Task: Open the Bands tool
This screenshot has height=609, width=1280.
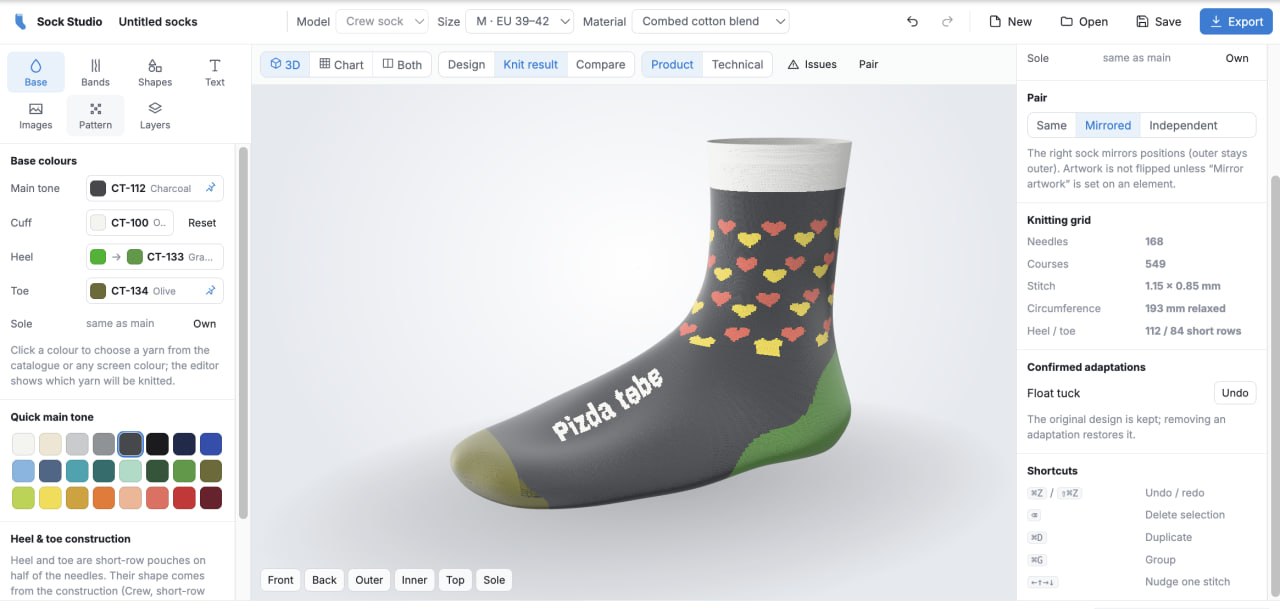Action: [96, 72]
